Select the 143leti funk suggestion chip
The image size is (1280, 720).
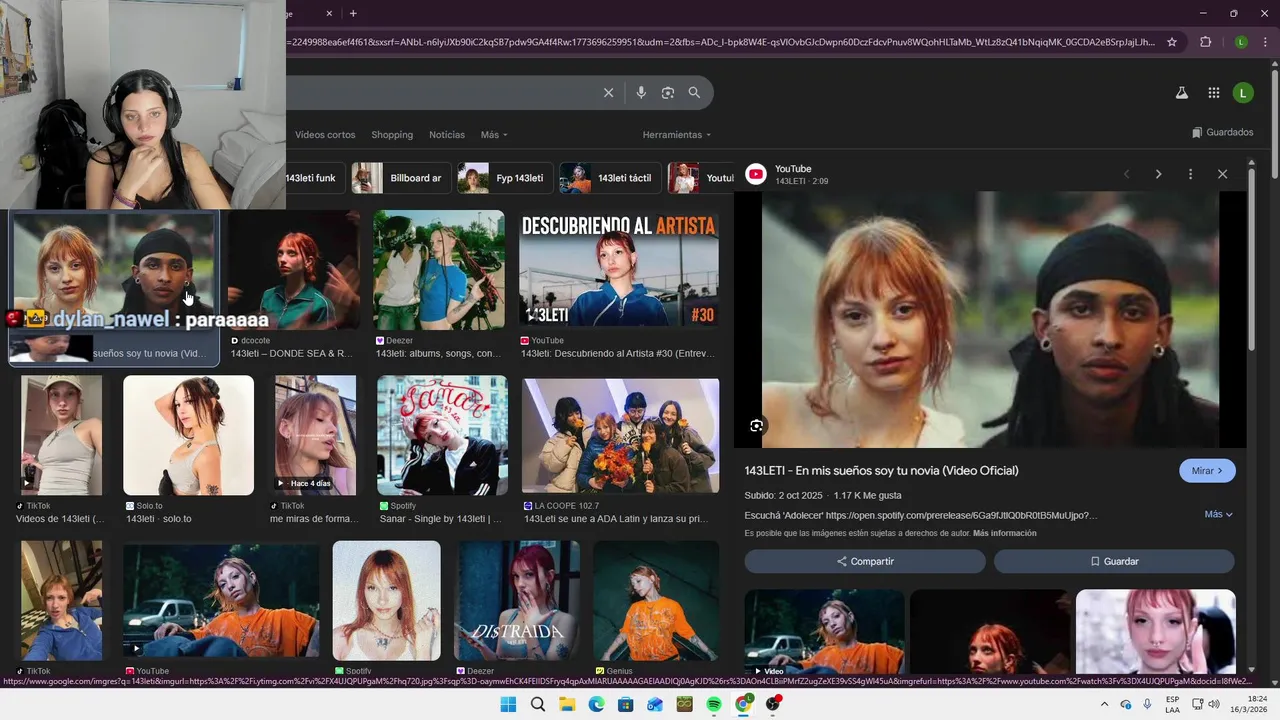(x=315, y=178)
